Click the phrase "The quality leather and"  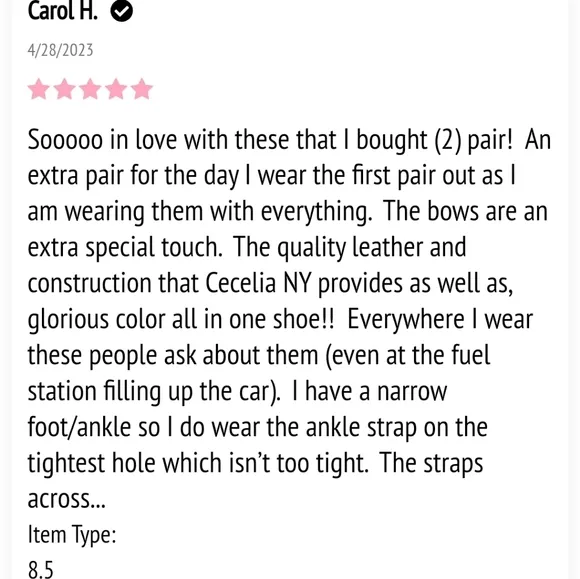click(350, 248)
